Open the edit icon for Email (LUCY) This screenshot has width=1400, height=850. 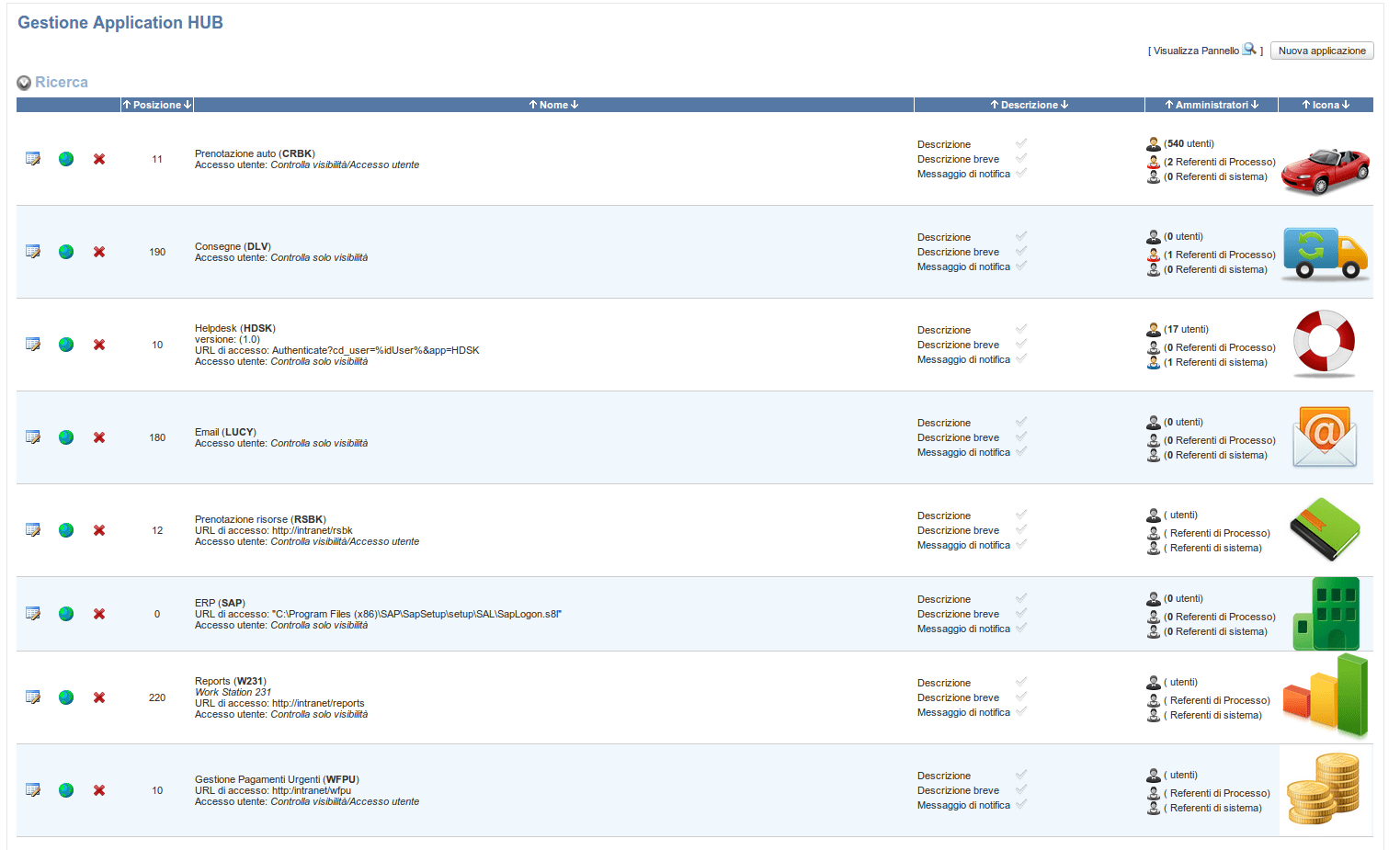[33, 437]
